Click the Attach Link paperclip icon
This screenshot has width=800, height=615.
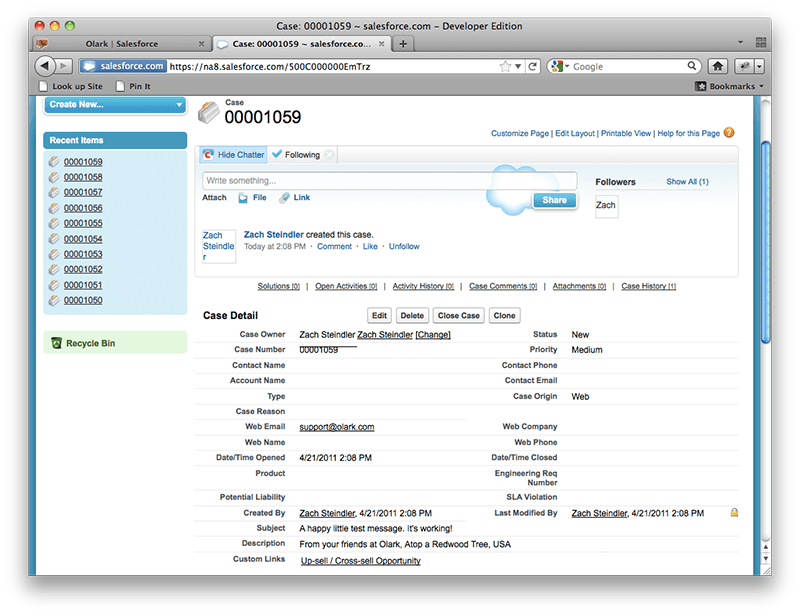click(285, 198)
